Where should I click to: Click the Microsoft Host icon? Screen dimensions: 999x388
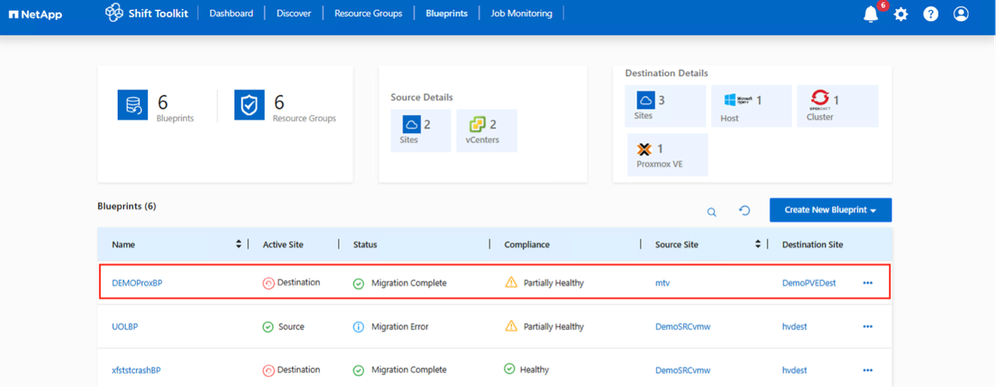(x=738, y=100)
